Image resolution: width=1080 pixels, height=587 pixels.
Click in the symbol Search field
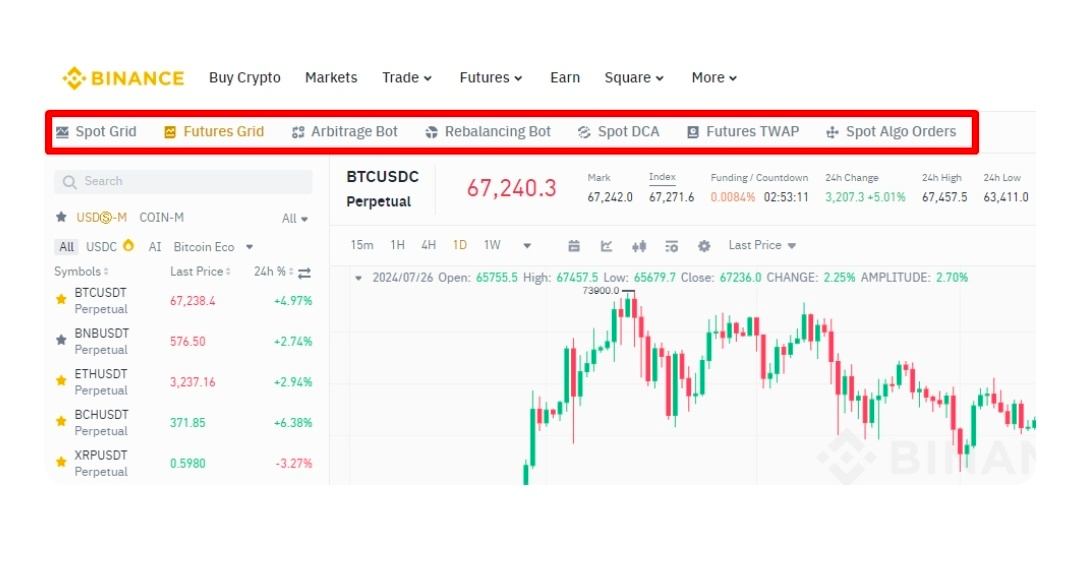click(x=183, y=182)
